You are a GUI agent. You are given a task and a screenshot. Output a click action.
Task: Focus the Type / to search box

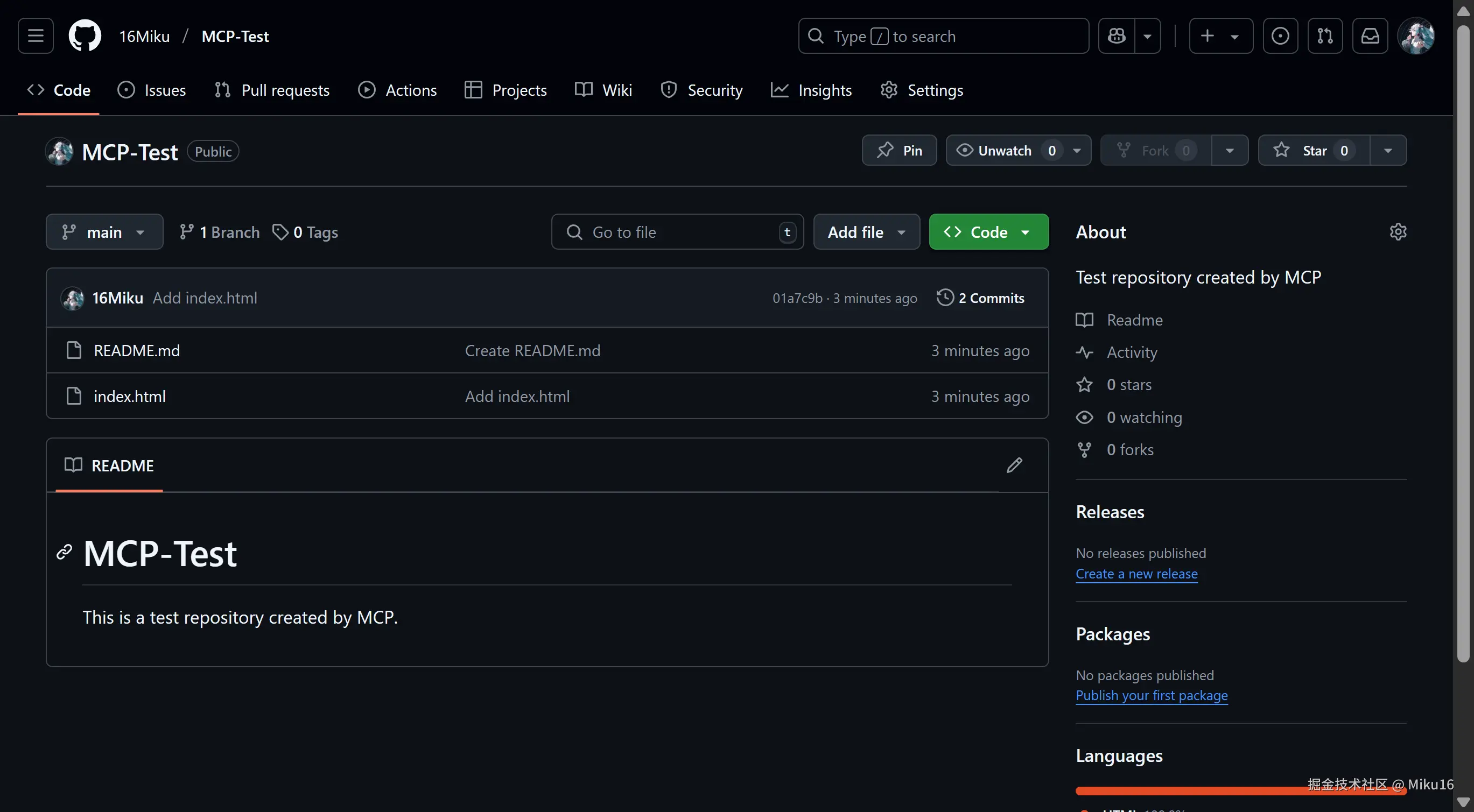coord(944,36)
